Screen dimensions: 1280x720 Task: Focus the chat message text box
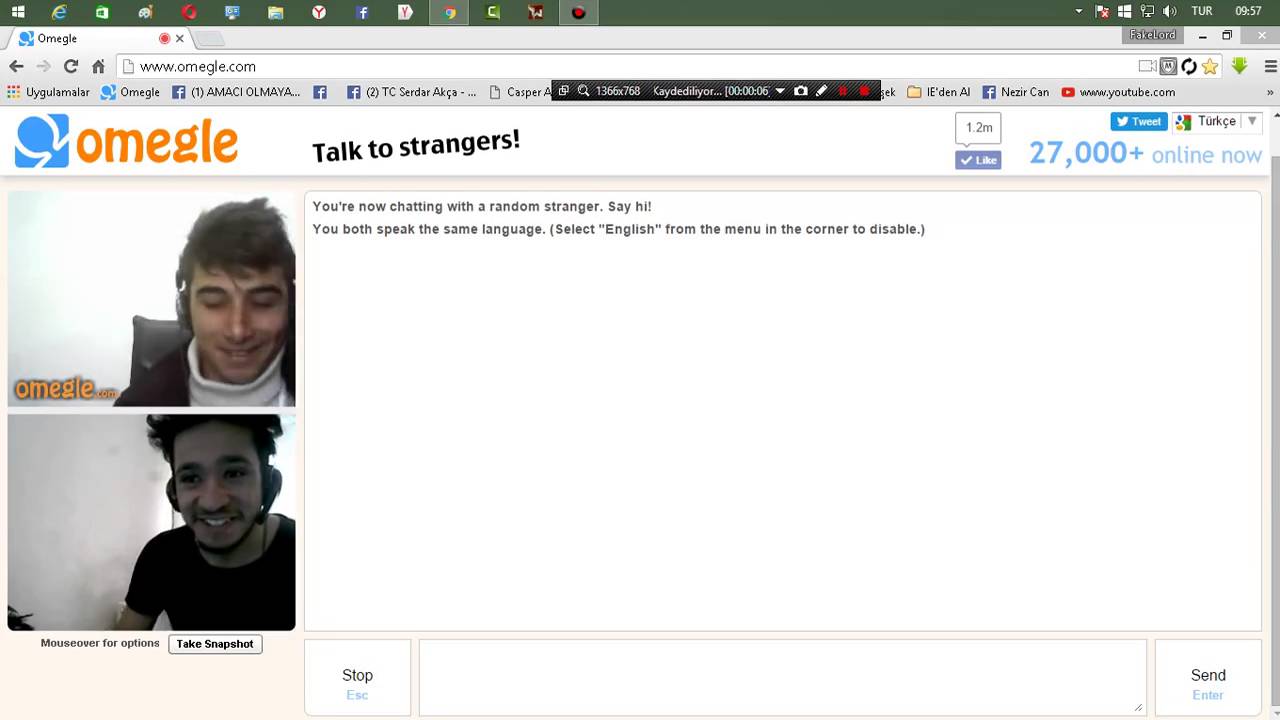tap(782, 678)
